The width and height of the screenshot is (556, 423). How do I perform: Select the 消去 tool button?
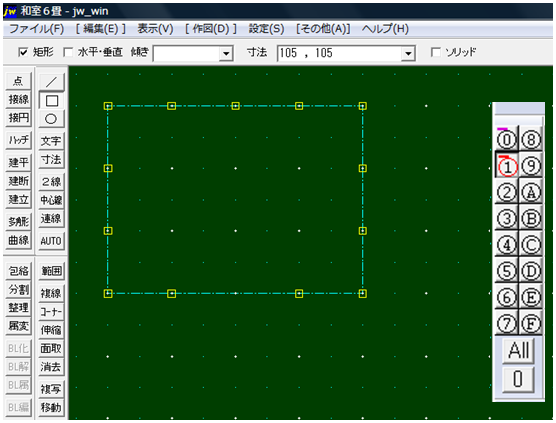point(51,367)
